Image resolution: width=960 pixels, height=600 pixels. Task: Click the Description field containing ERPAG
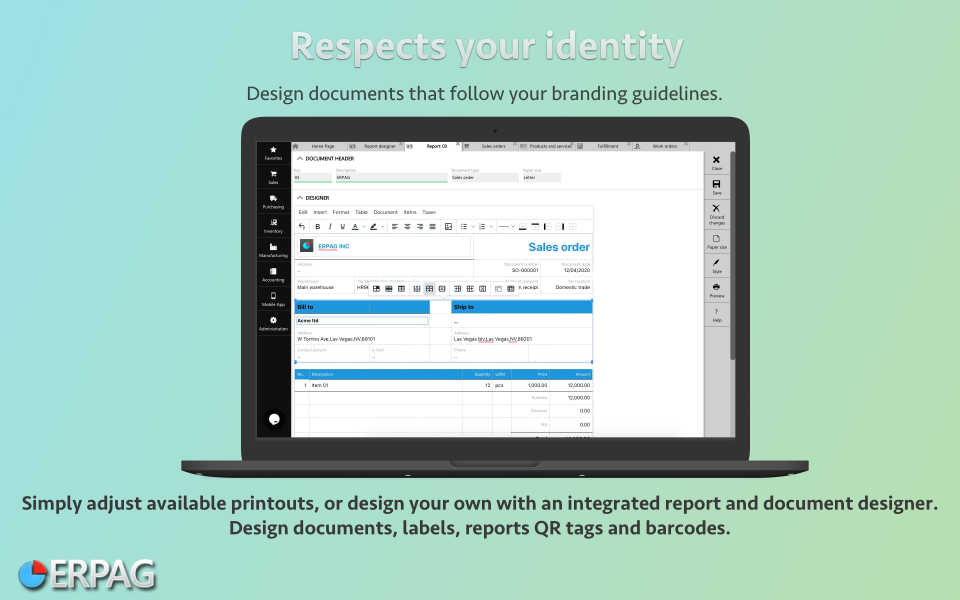click(391, 178)
